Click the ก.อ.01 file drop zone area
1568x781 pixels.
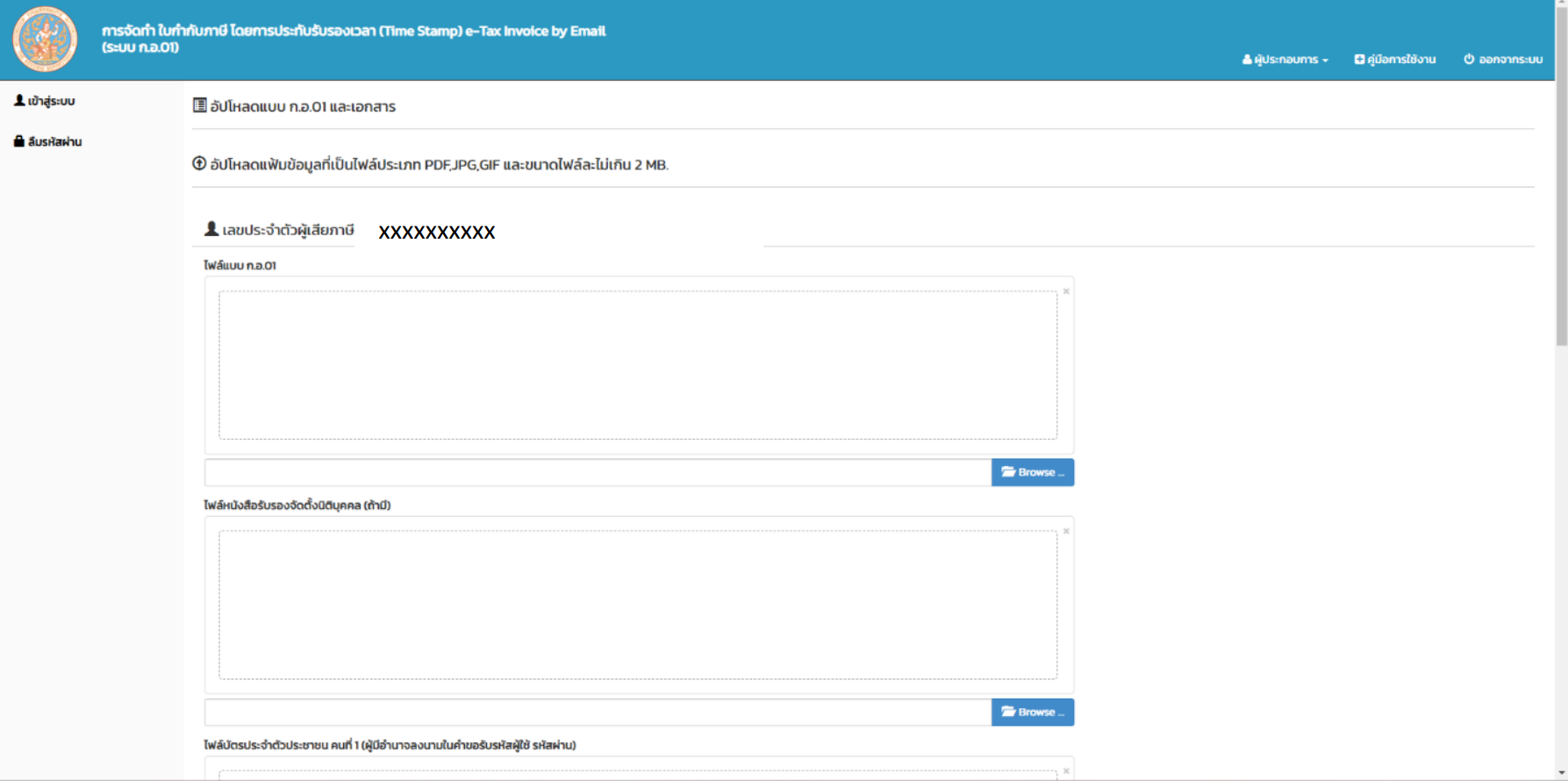pos(638,365)
